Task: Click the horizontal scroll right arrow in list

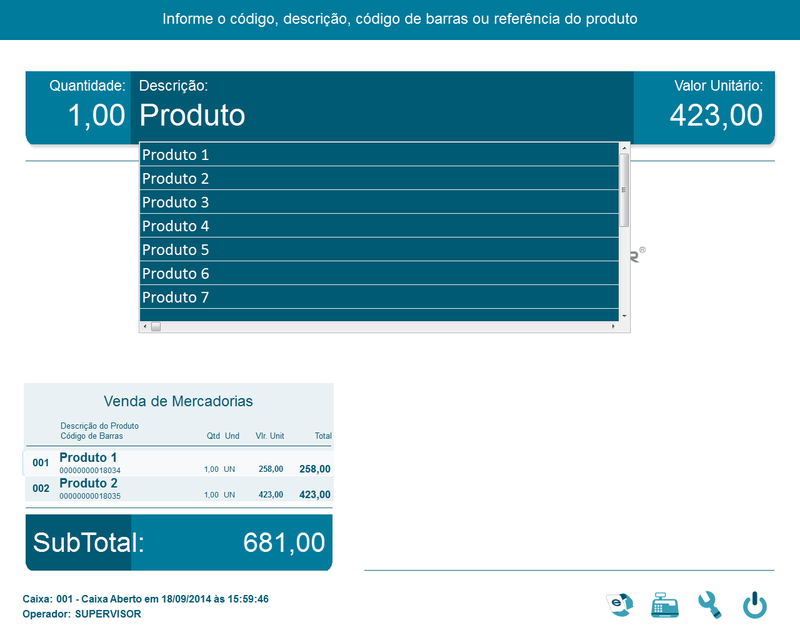Action: point(613,327)
